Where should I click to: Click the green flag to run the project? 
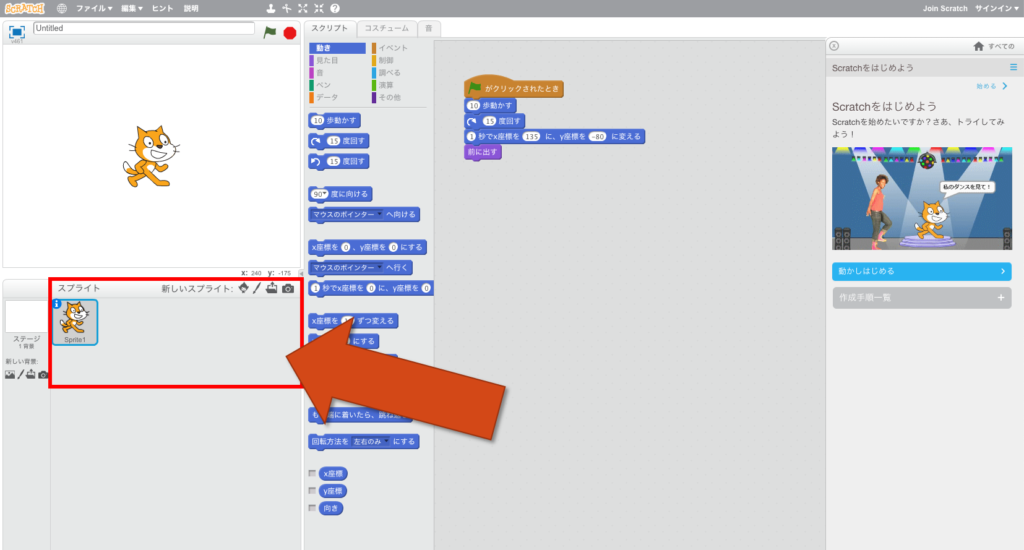(x=269, y=32)
